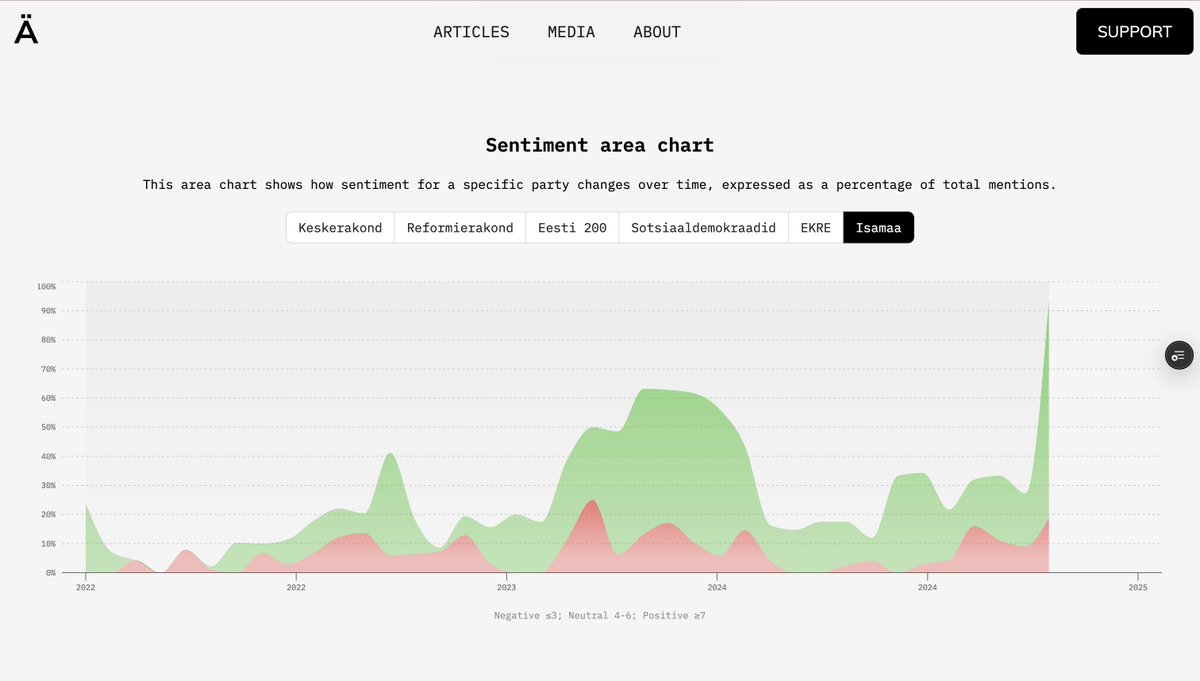This screenshot has height=681, width=1200.
Task: Click the 100% y-axis label
Action: [x=46, y=286]
